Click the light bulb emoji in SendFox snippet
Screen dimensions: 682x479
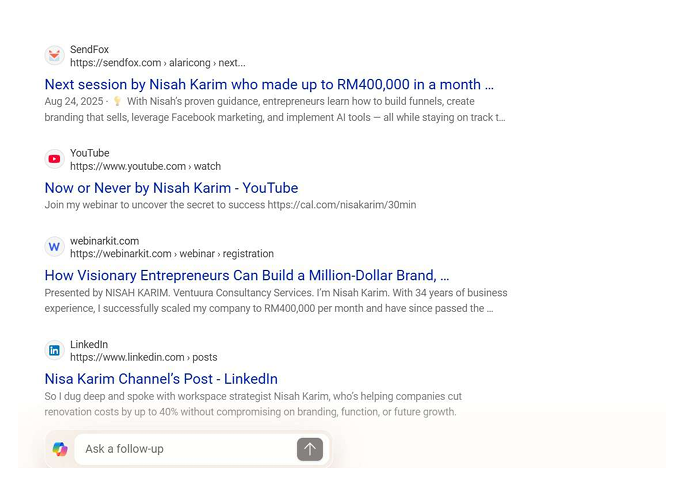click(x=117, y=101)
